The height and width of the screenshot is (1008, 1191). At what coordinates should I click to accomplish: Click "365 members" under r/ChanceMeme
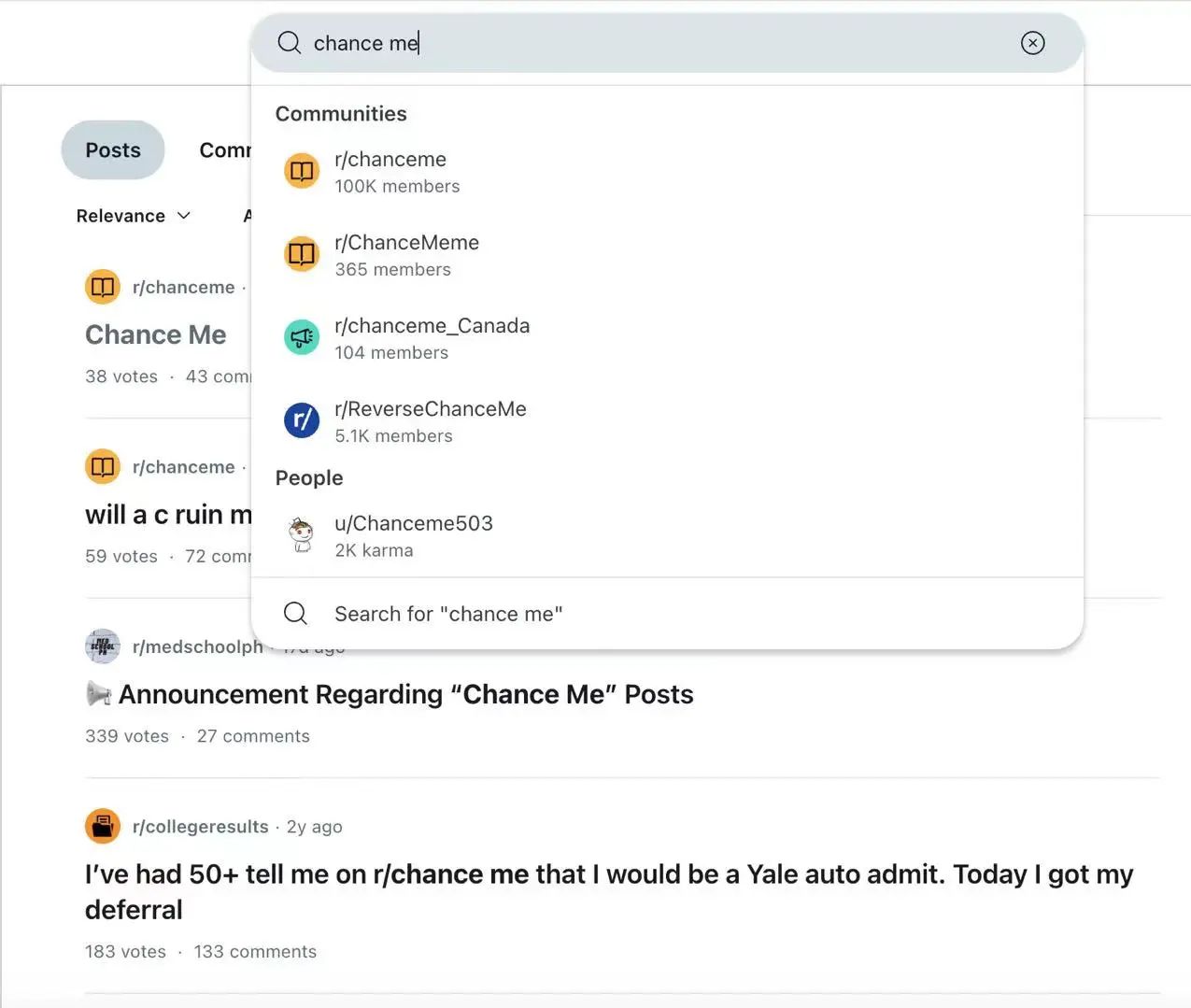click(392, 269)
